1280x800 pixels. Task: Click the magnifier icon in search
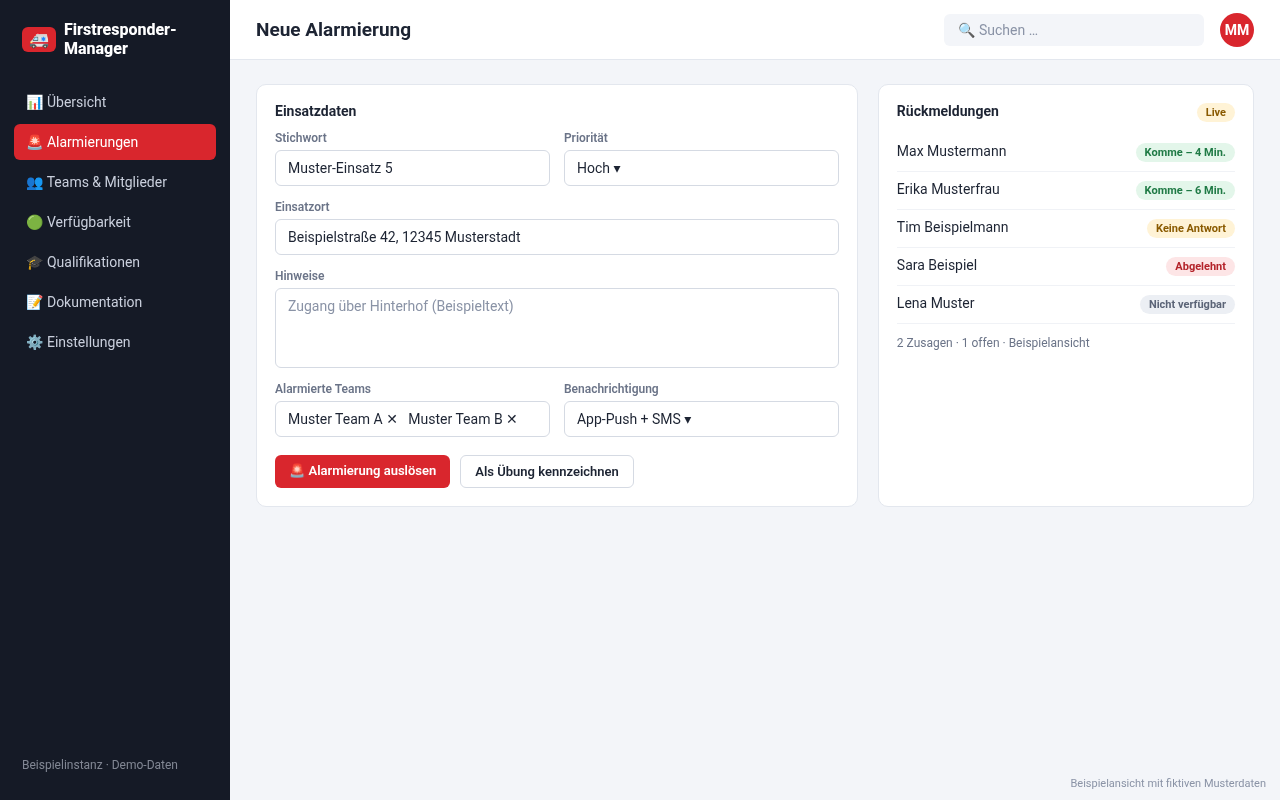click(966, 30)
